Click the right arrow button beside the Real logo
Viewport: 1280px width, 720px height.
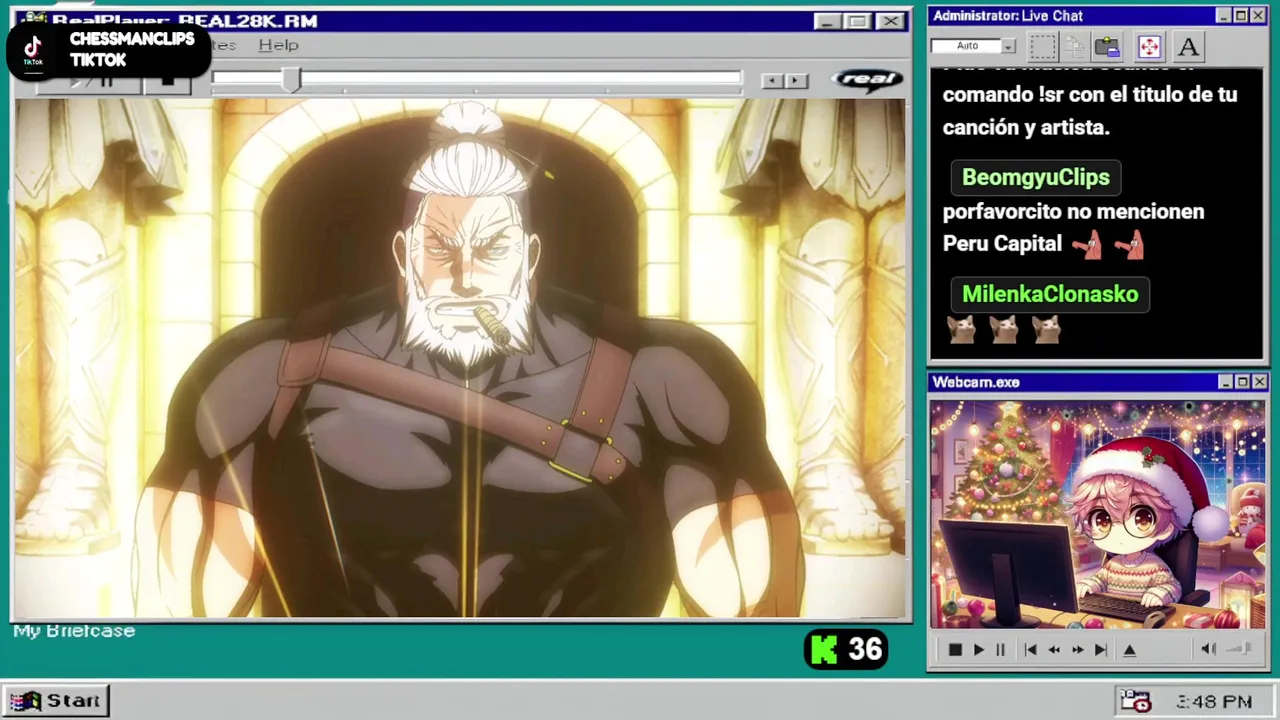click(796, 80)
